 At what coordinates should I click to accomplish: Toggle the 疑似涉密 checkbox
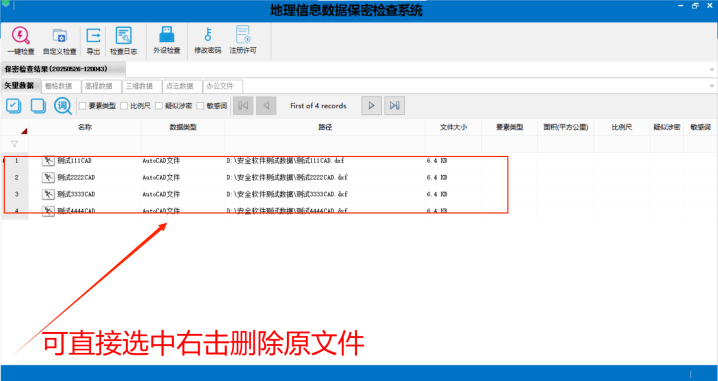coord(159,106)
